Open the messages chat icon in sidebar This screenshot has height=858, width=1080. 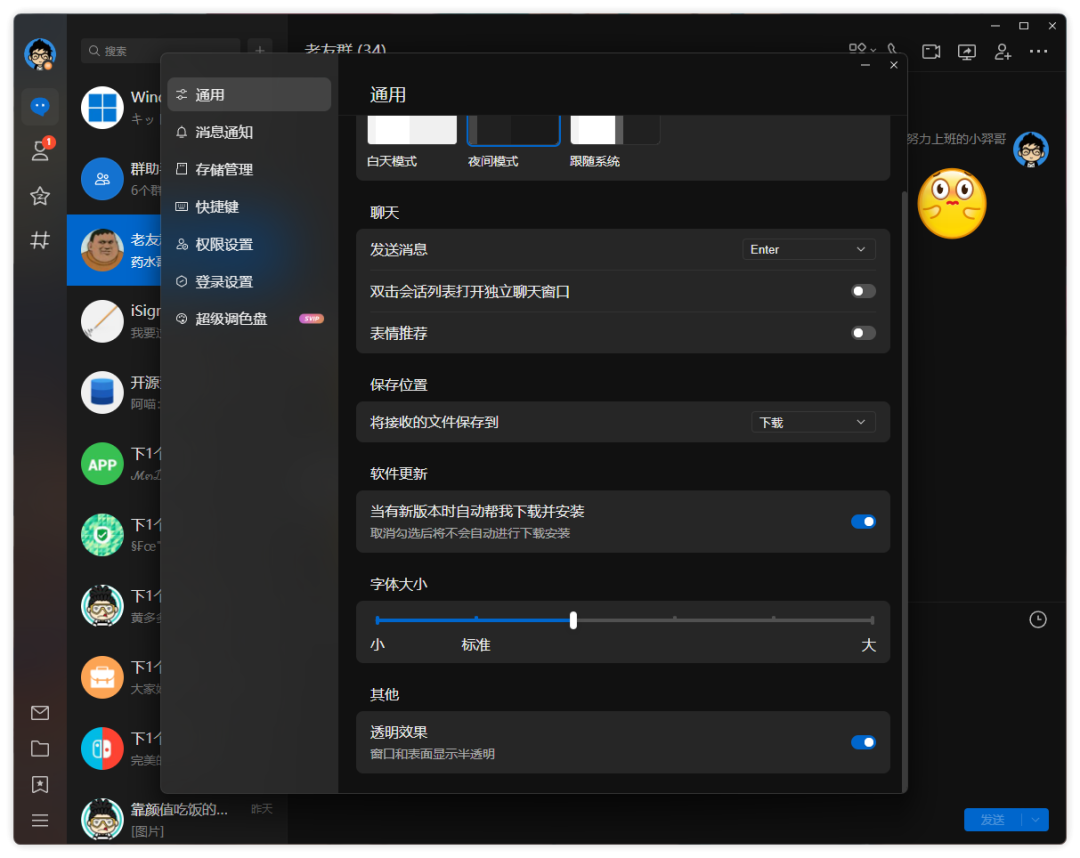[40, 107]
